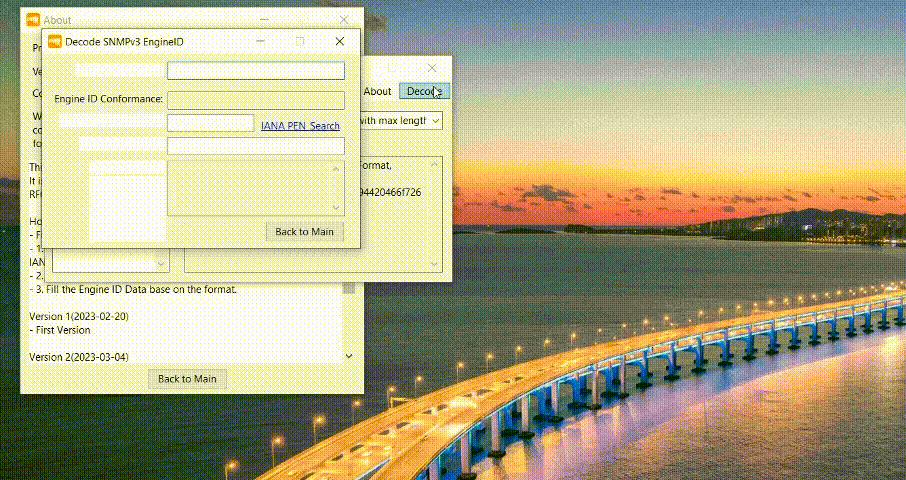
Task: Click the 'Engine ID Conformance:' label
Action: tap(109, 99)
